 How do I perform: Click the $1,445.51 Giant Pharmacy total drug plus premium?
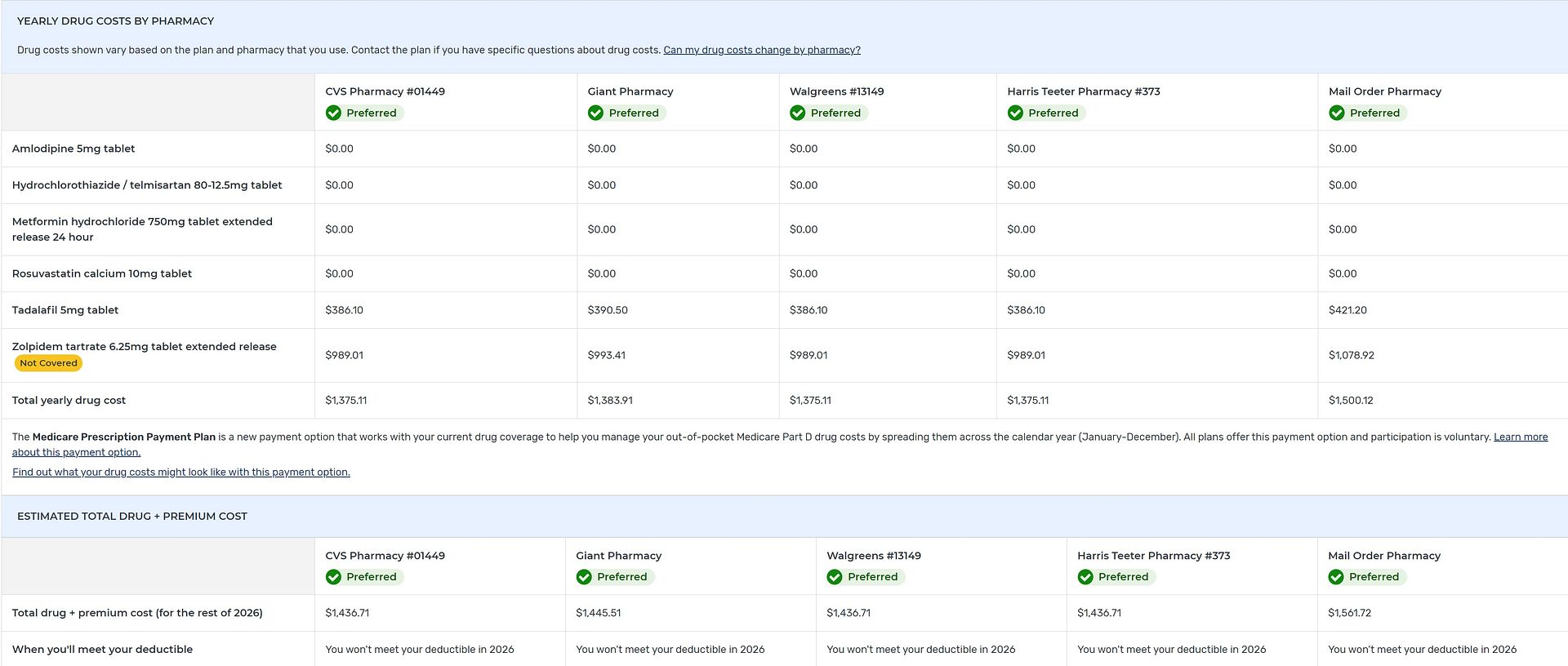click(598, 613)
